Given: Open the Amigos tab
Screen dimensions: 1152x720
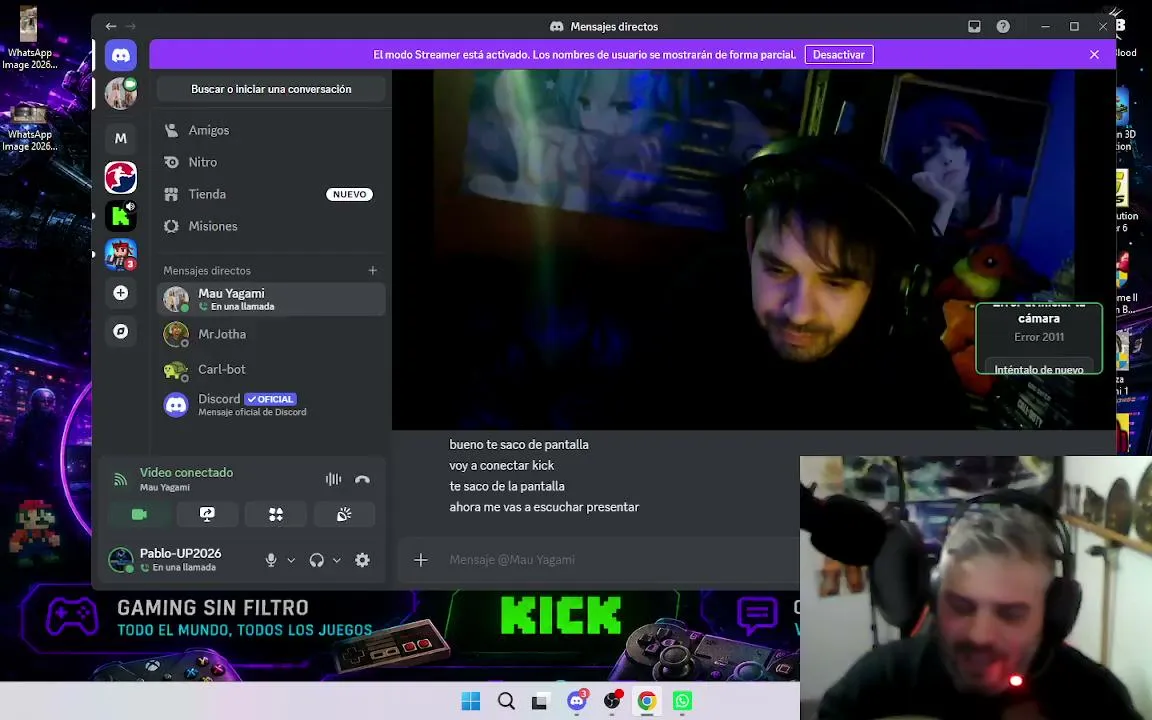Looking at the screenshot, I should 271,130.
